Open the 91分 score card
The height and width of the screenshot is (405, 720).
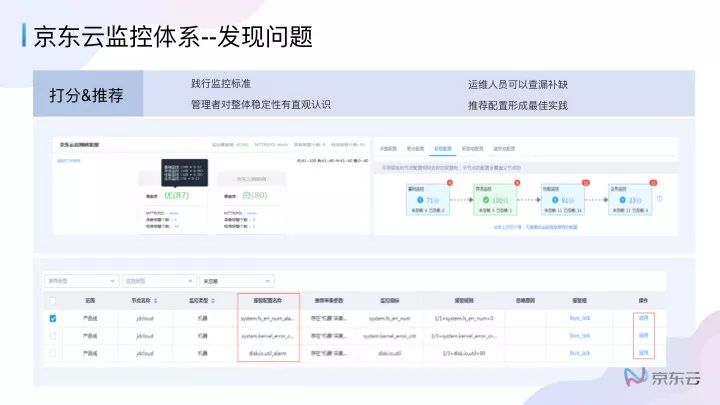[x=563, y=200]
